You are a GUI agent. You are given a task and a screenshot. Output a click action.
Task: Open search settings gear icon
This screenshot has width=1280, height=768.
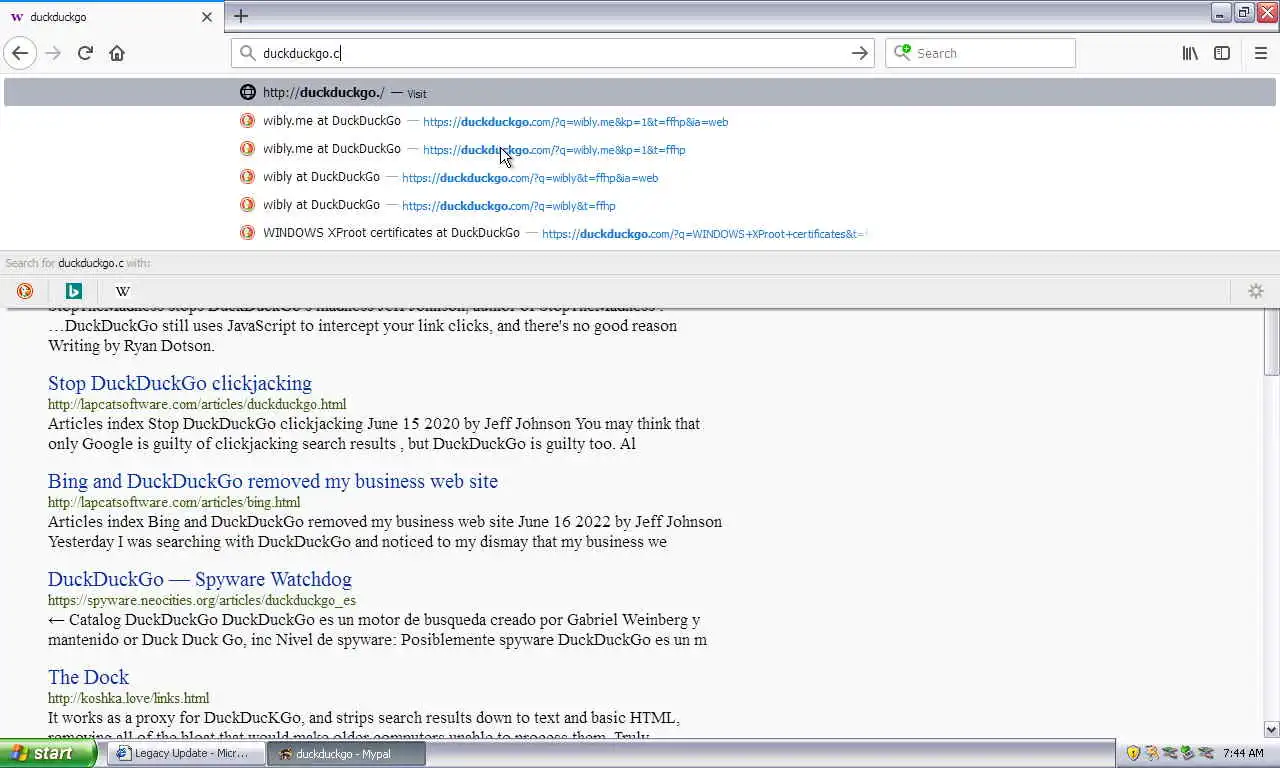pos(1256,291)
